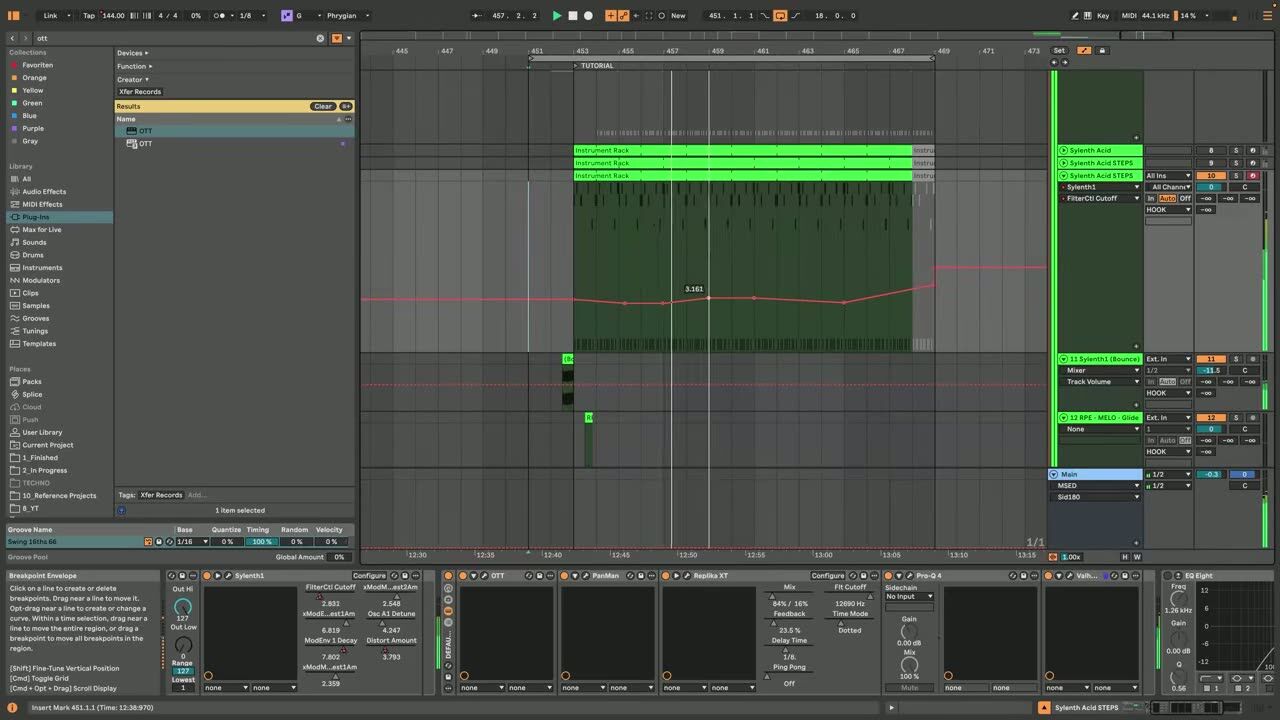Open the 1/8 quantization menu
Image resolution: width=1280 pixels, height=720 pixels.
click(250, 16)
